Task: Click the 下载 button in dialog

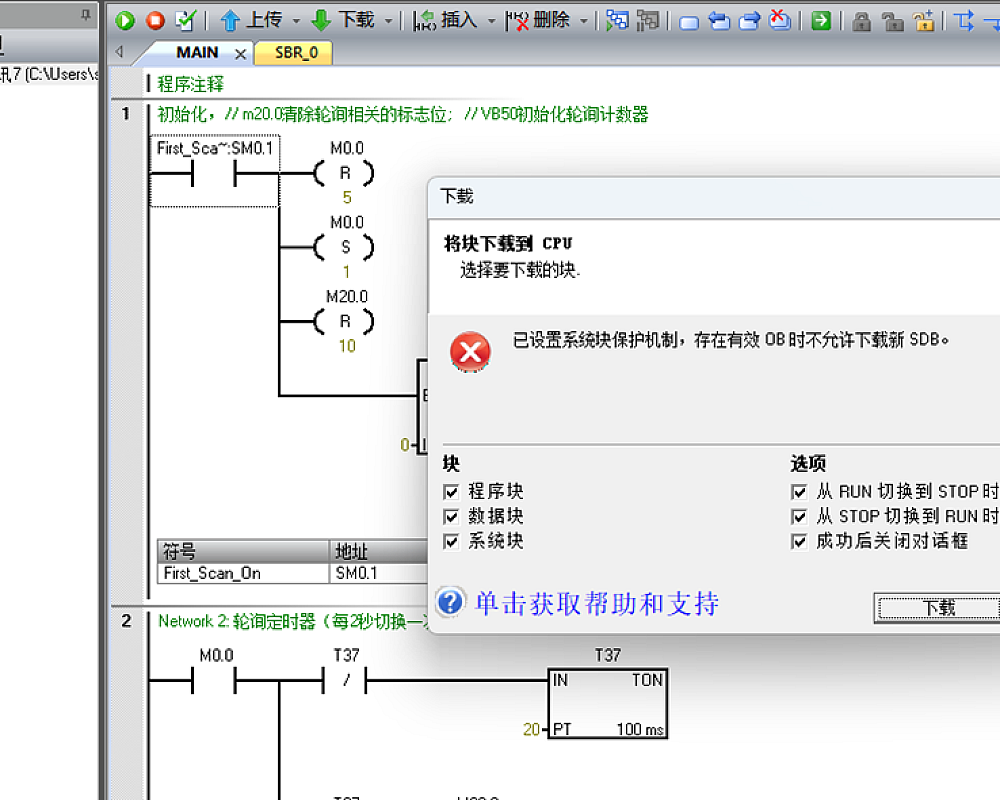Action: [x=937, y=608]
